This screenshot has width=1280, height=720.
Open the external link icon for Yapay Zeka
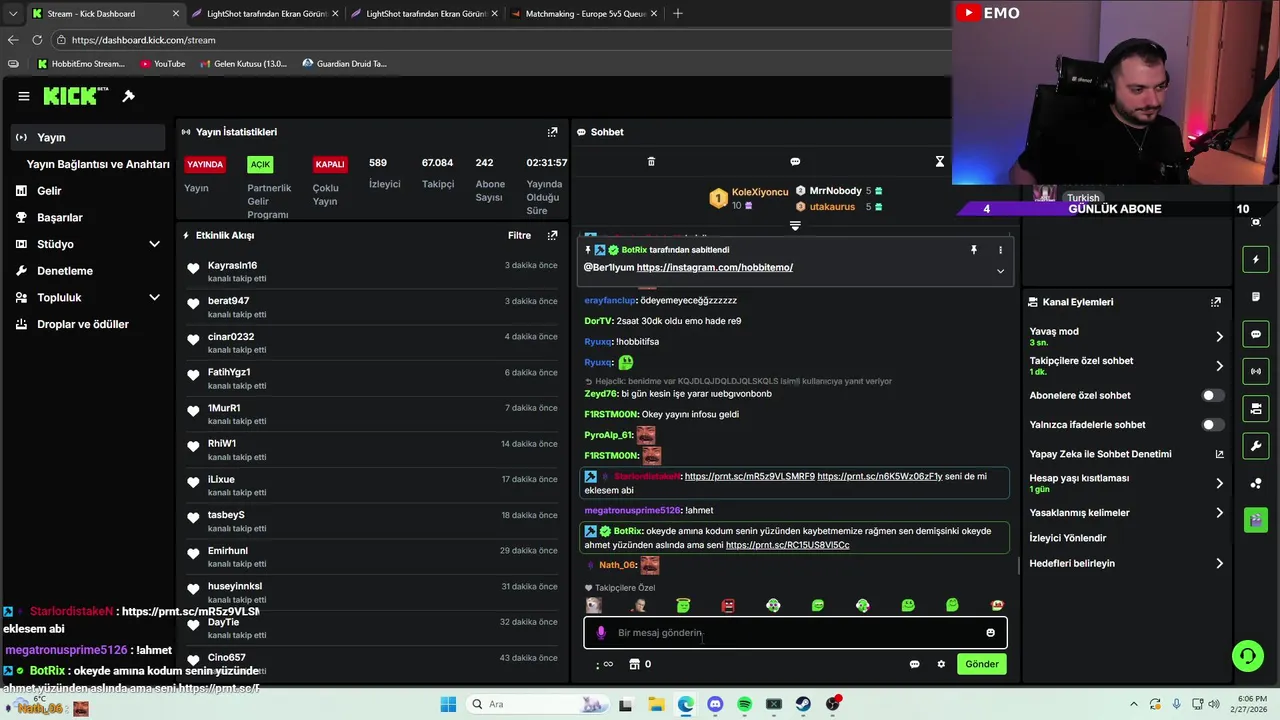point(1219,454)
